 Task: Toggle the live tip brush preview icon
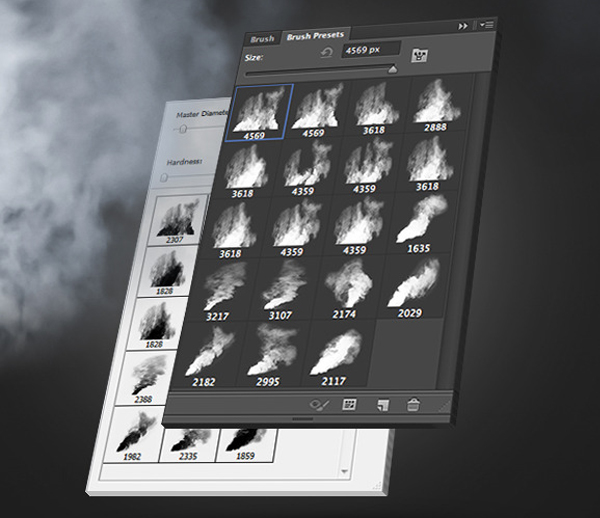319,405
